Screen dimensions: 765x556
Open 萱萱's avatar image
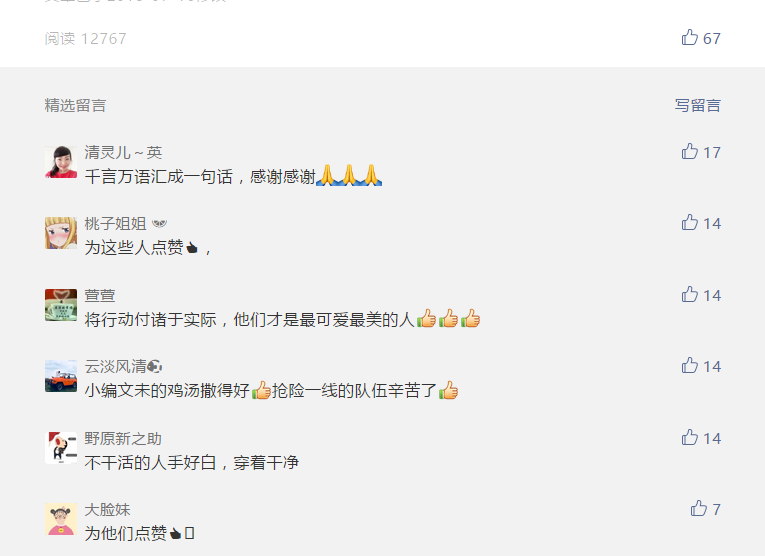(61, 305)
